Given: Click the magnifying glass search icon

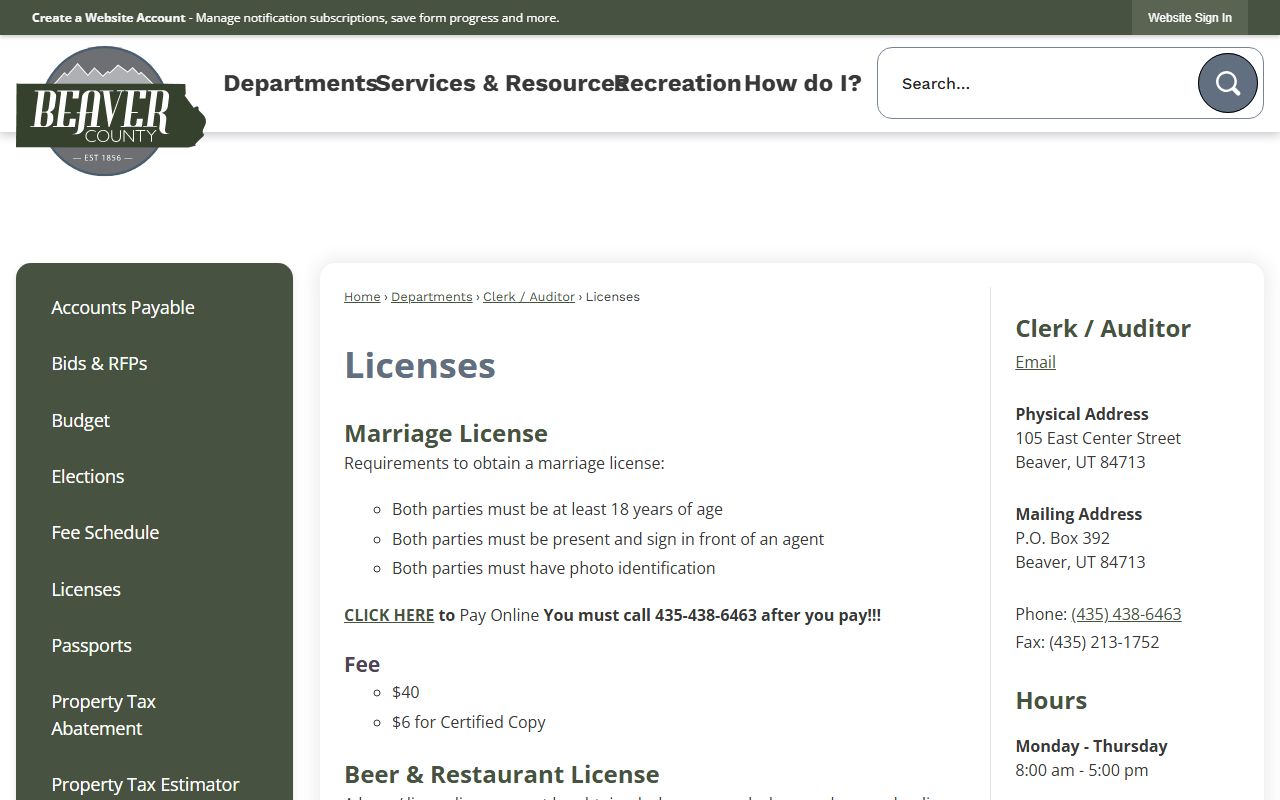Looking at the screenshot, I should [1227, 83].
